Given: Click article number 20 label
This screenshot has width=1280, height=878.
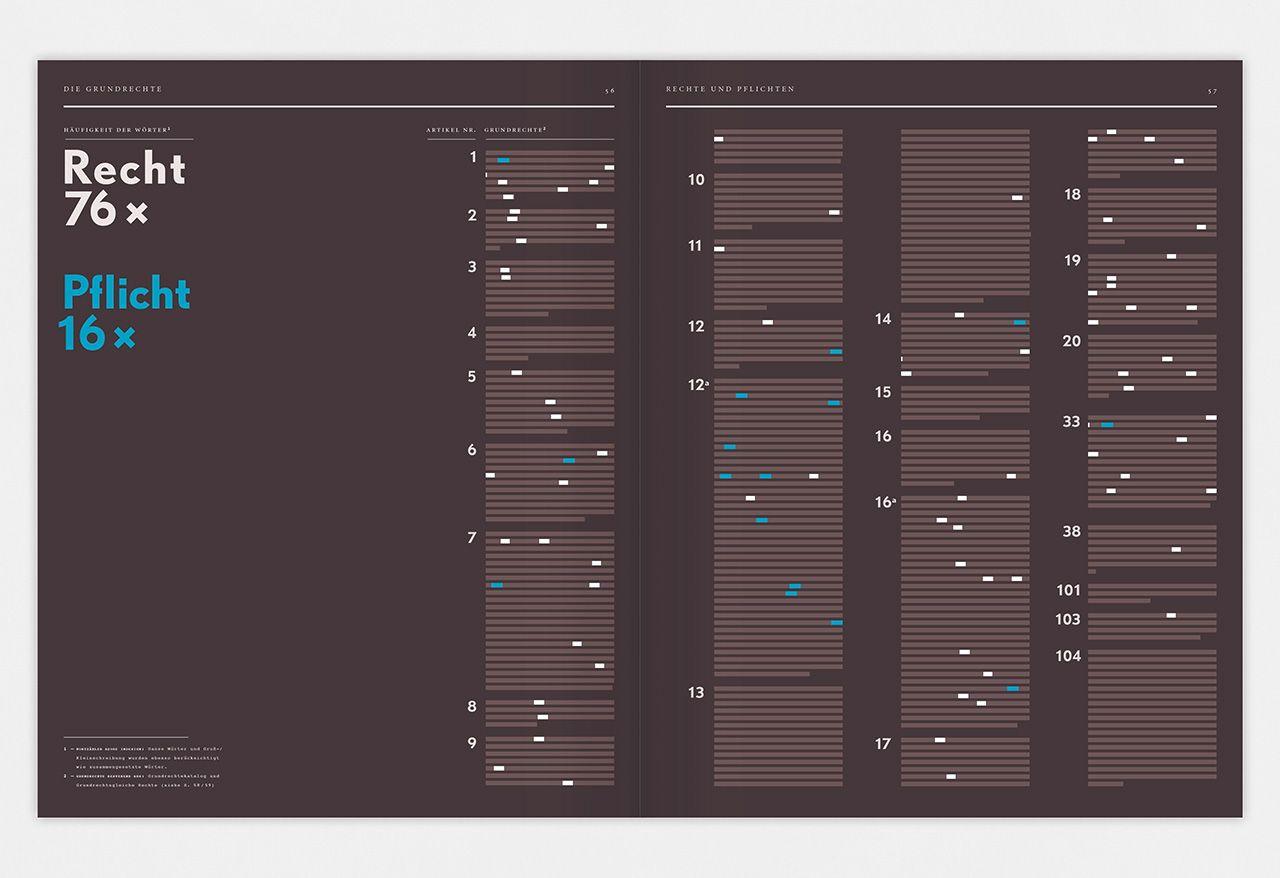Looking at the screenshot, I should tap(1071, 341).
